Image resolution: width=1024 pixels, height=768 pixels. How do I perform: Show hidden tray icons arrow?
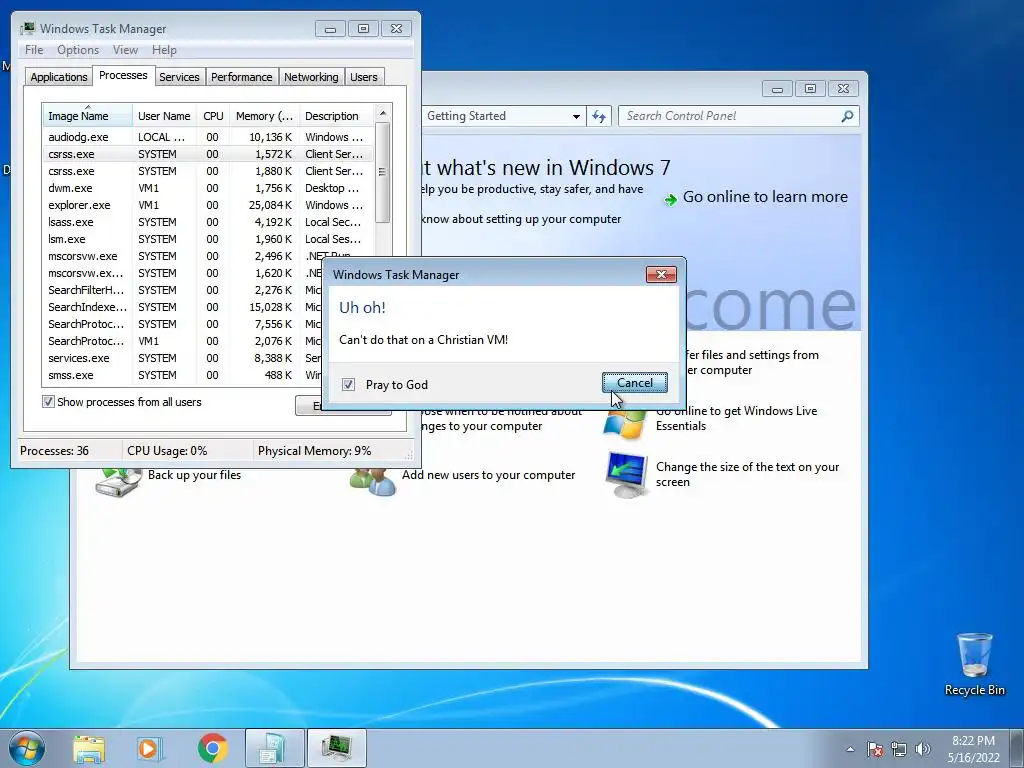[850, 749]
